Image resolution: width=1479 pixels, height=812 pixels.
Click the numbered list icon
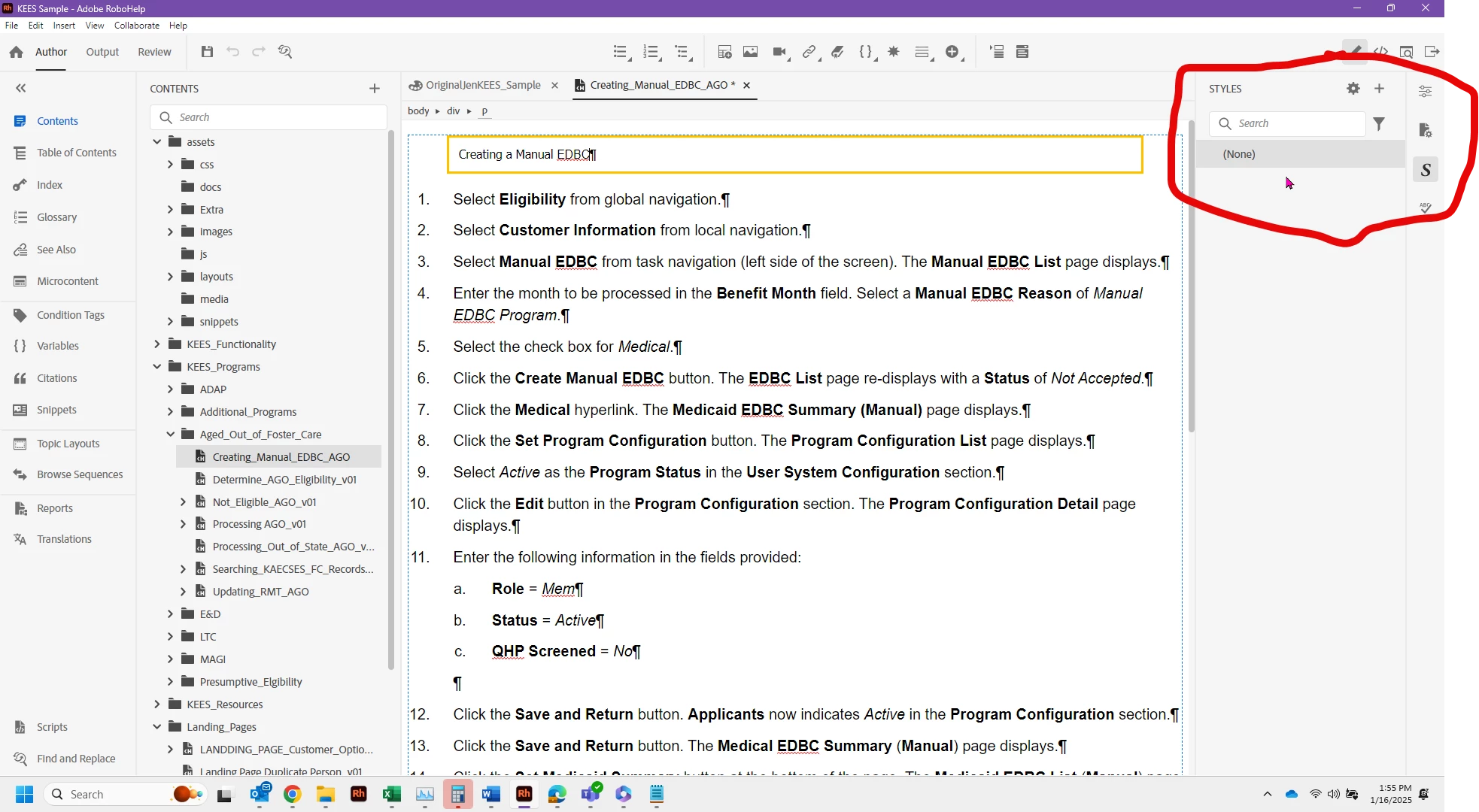(651, 52)
